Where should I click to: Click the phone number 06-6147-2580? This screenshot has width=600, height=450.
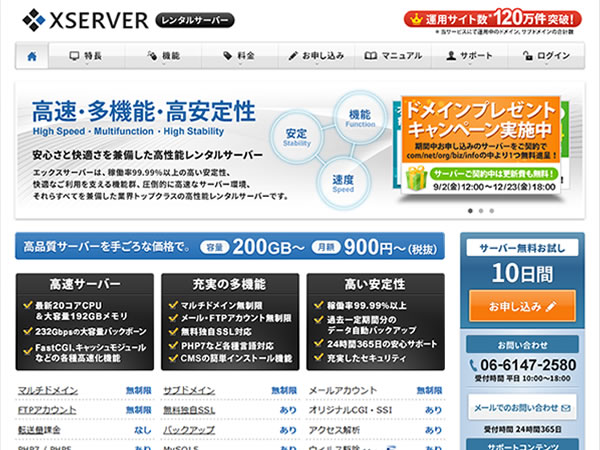pyautogui.click(x=528, y=365)
